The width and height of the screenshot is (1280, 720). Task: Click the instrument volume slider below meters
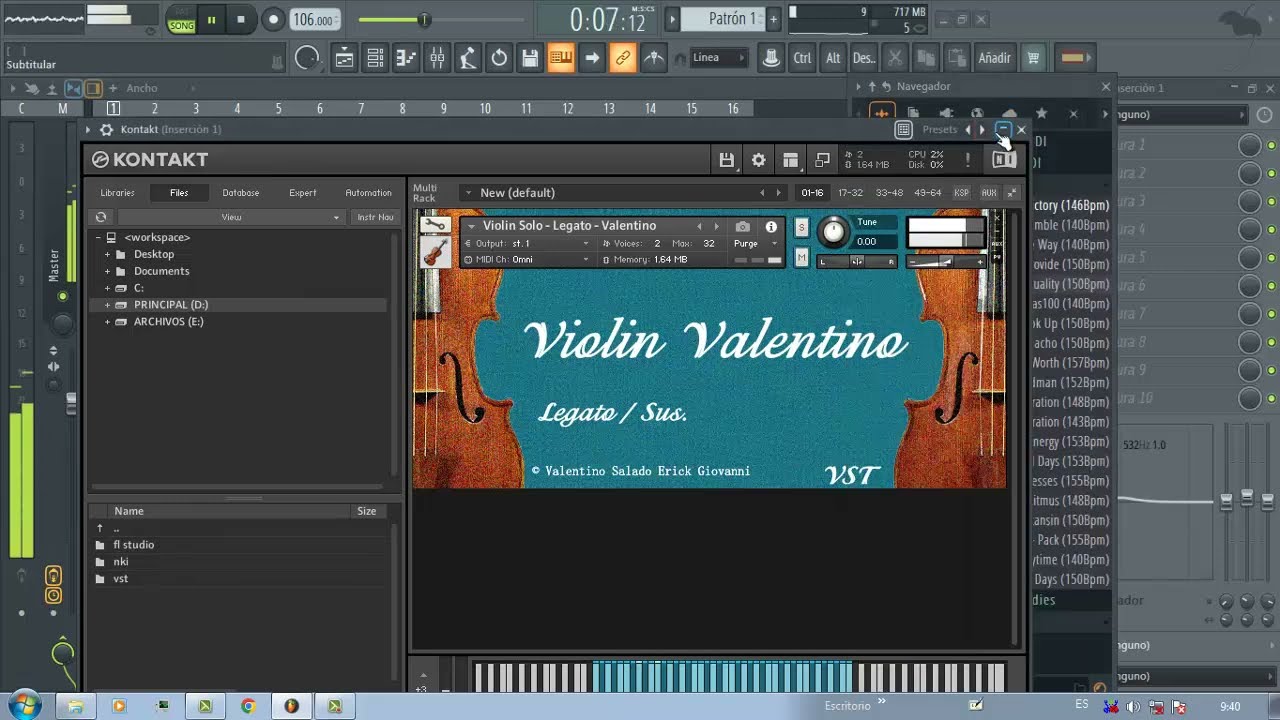(946, 262)
